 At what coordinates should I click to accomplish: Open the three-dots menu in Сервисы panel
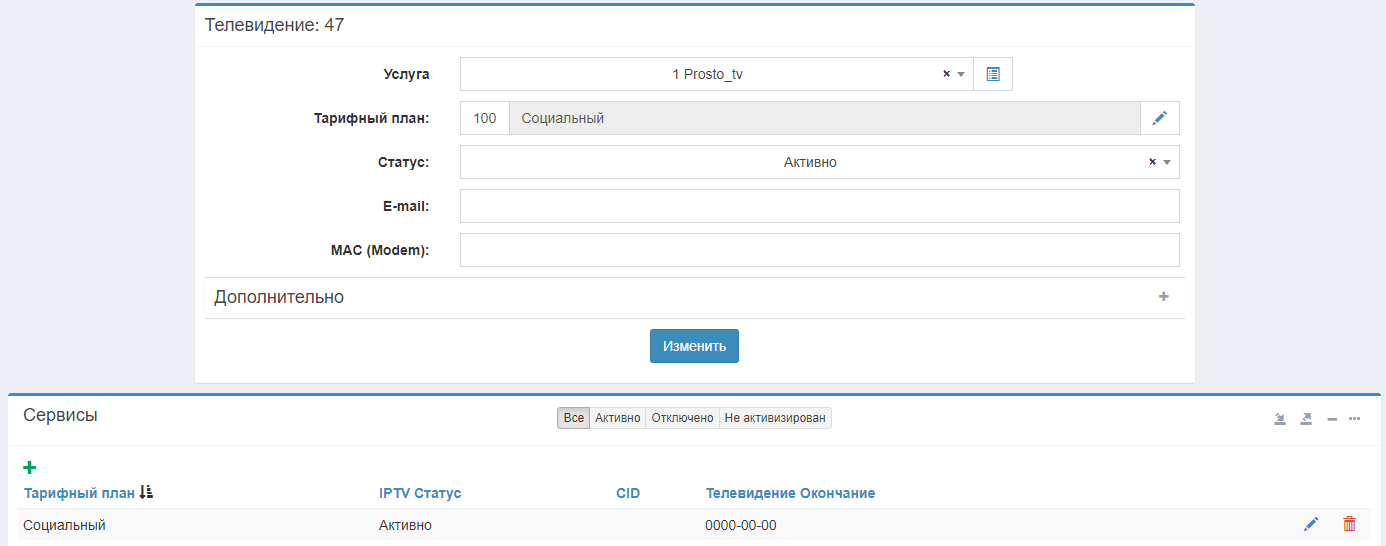(1355, 419)
